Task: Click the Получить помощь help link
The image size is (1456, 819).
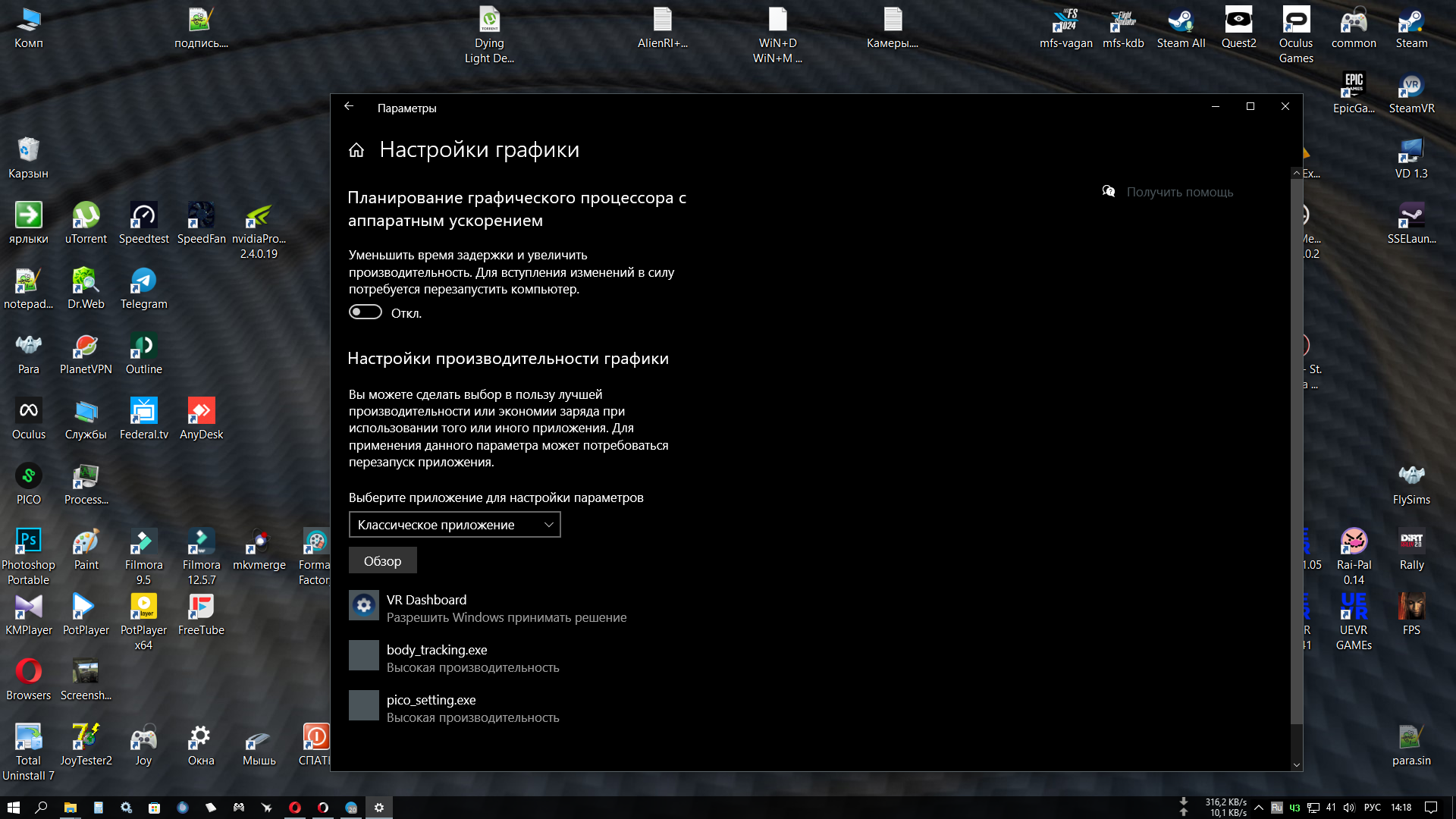Action: click(x=1179, y=192)
